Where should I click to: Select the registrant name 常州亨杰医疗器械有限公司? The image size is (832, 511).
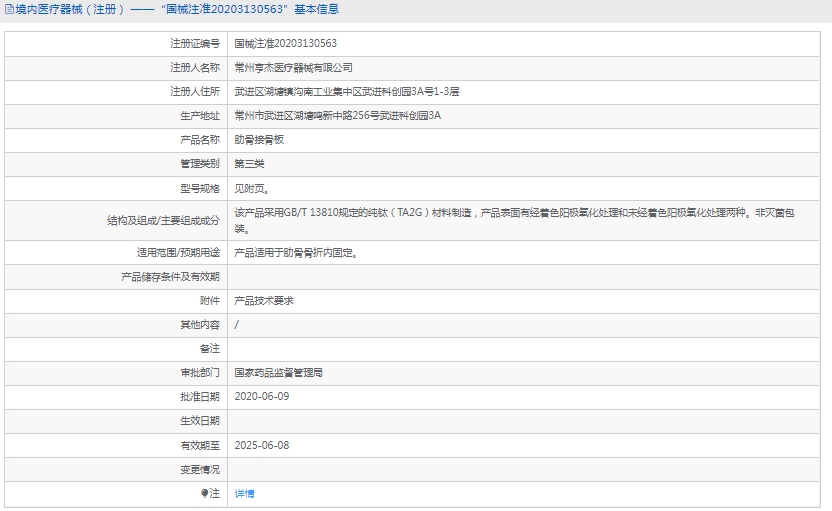click(x=293, y=67)
